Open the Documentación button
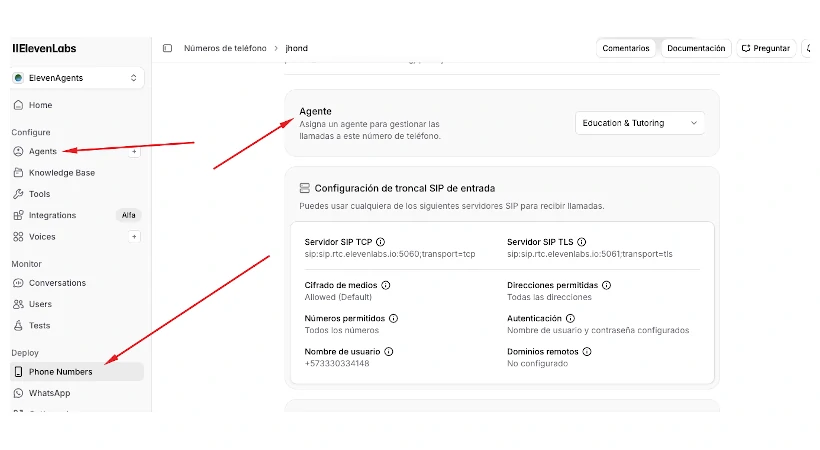The width and height of the screenshot is (820, 450). coord(696,48)
